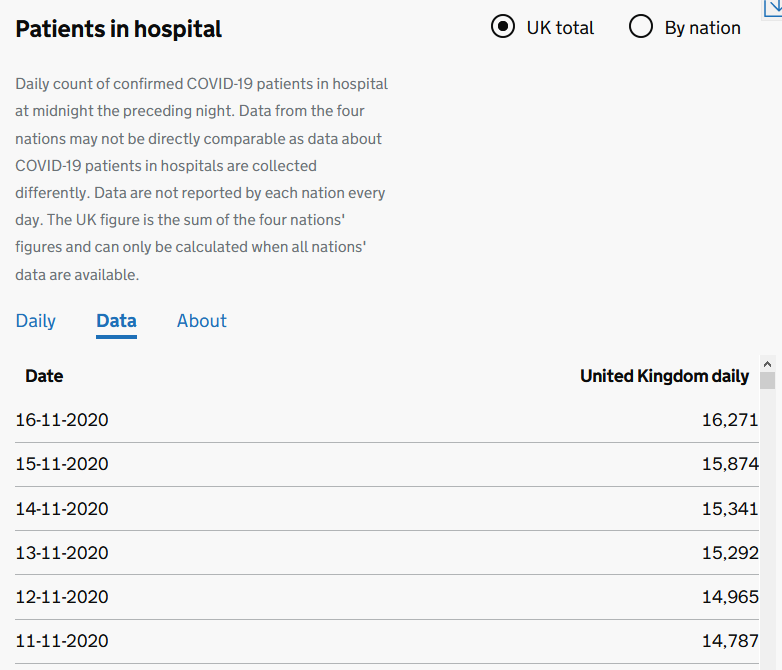The width and height of the screenshot is (782, 670).
Task: Open the About tab
Action: [201, 321]
